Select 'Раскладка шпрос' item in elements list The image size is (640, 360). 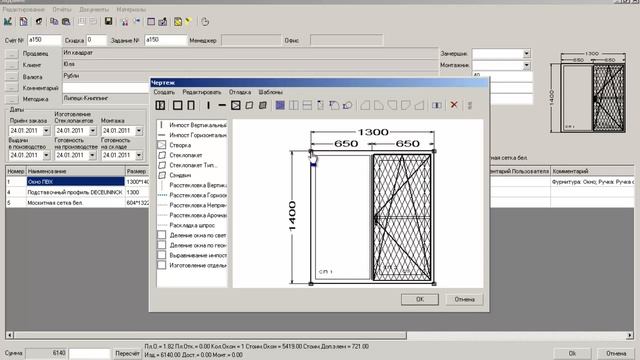tap(192, 225)
